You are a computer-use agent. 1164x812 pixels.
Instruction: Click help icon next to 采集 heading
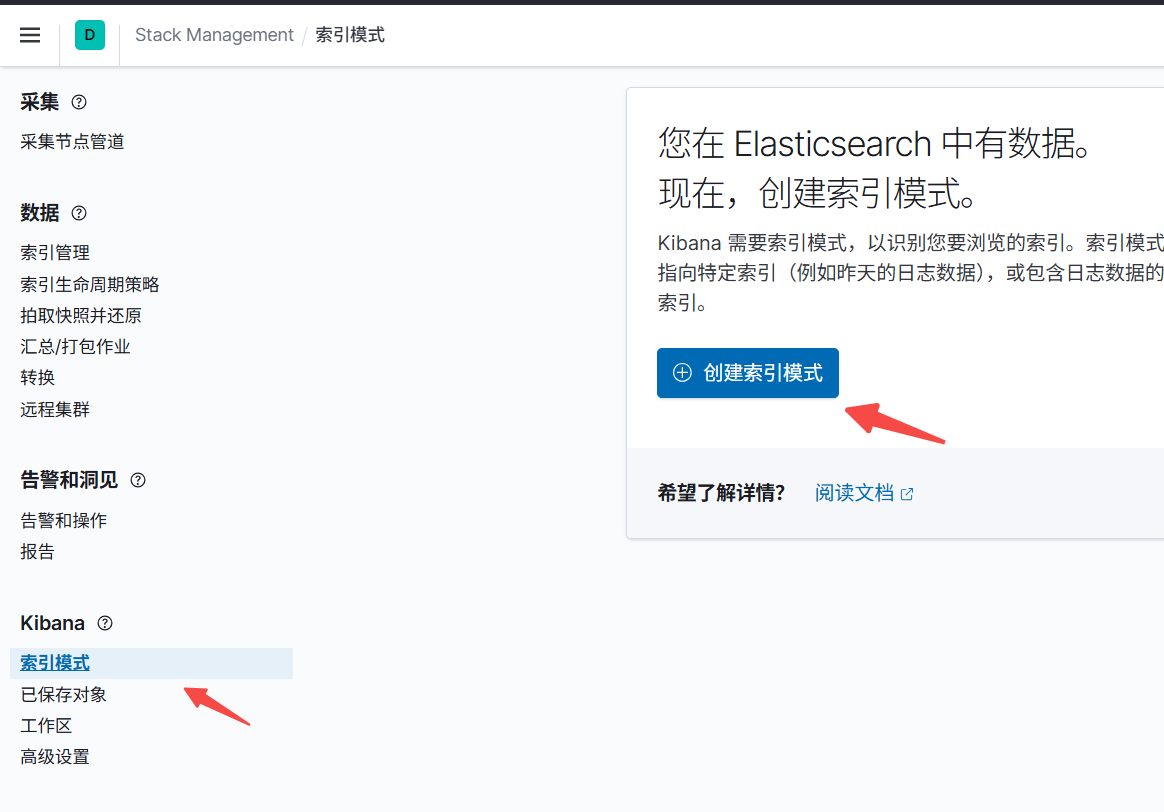79,102
